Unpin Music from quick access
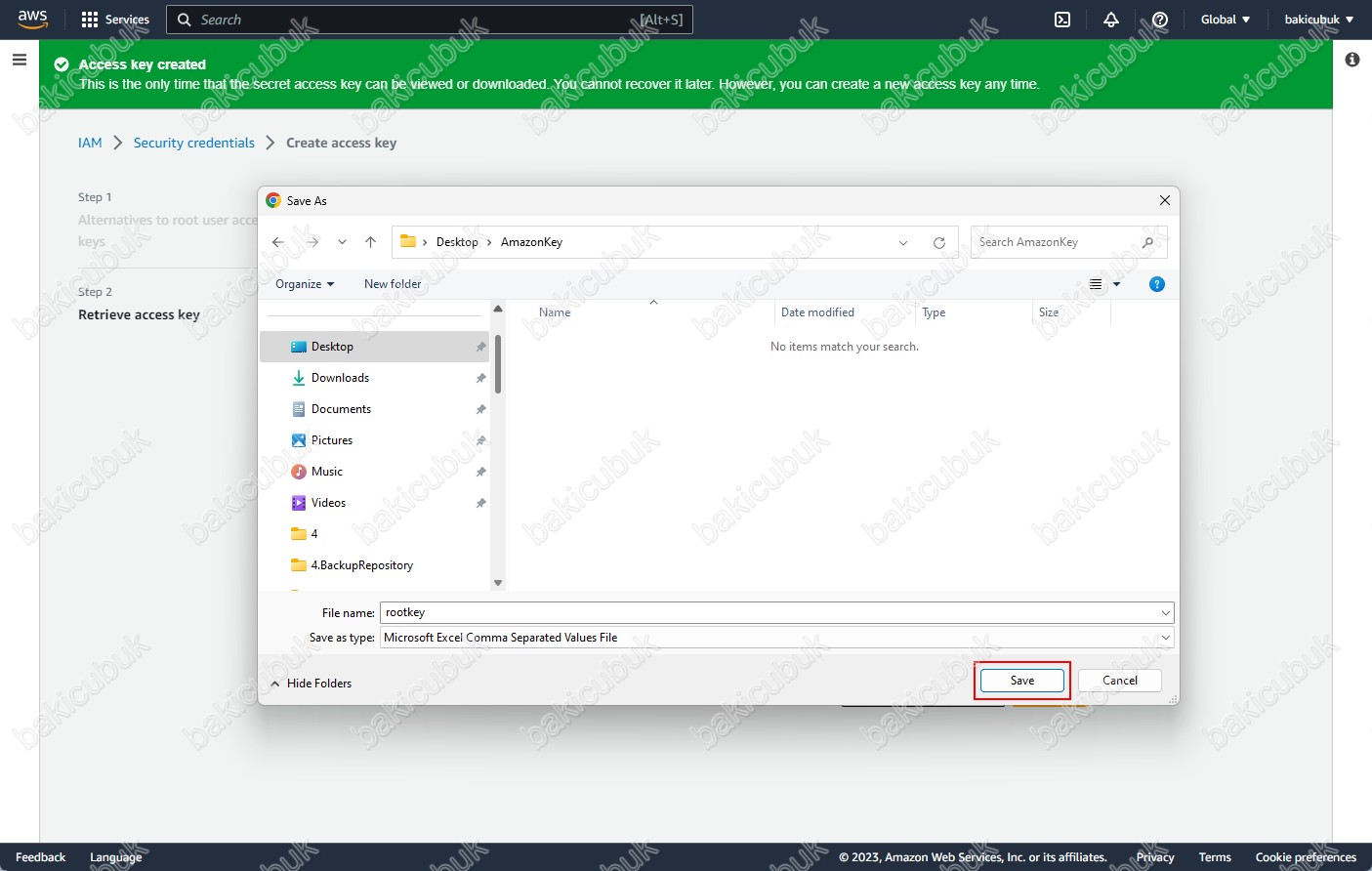1372x871 pixels. click(x=480, y=472)
